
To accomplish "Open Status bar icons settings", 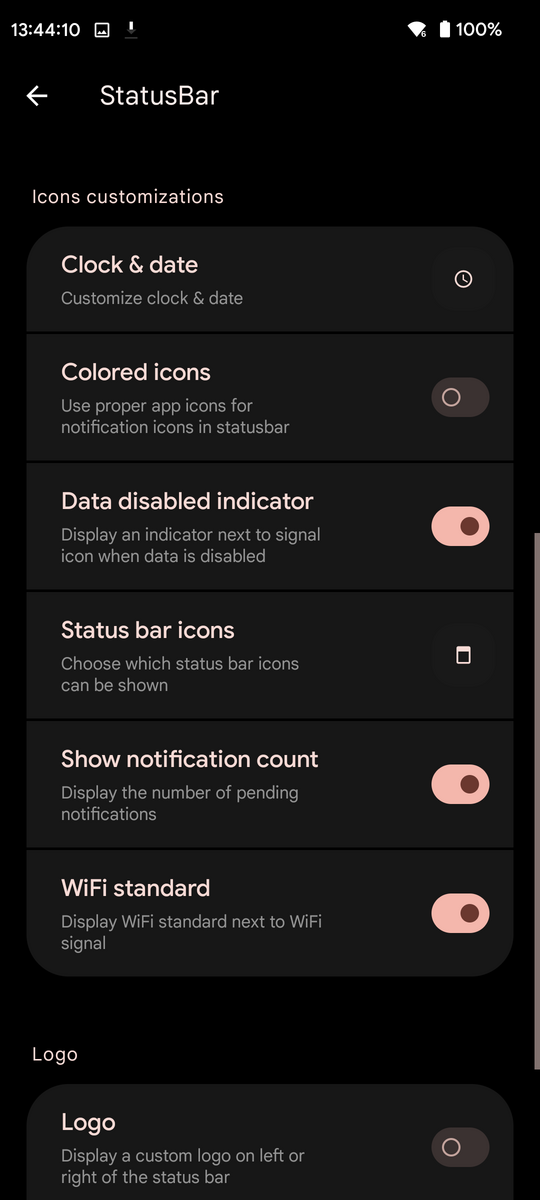I will 270,655.
